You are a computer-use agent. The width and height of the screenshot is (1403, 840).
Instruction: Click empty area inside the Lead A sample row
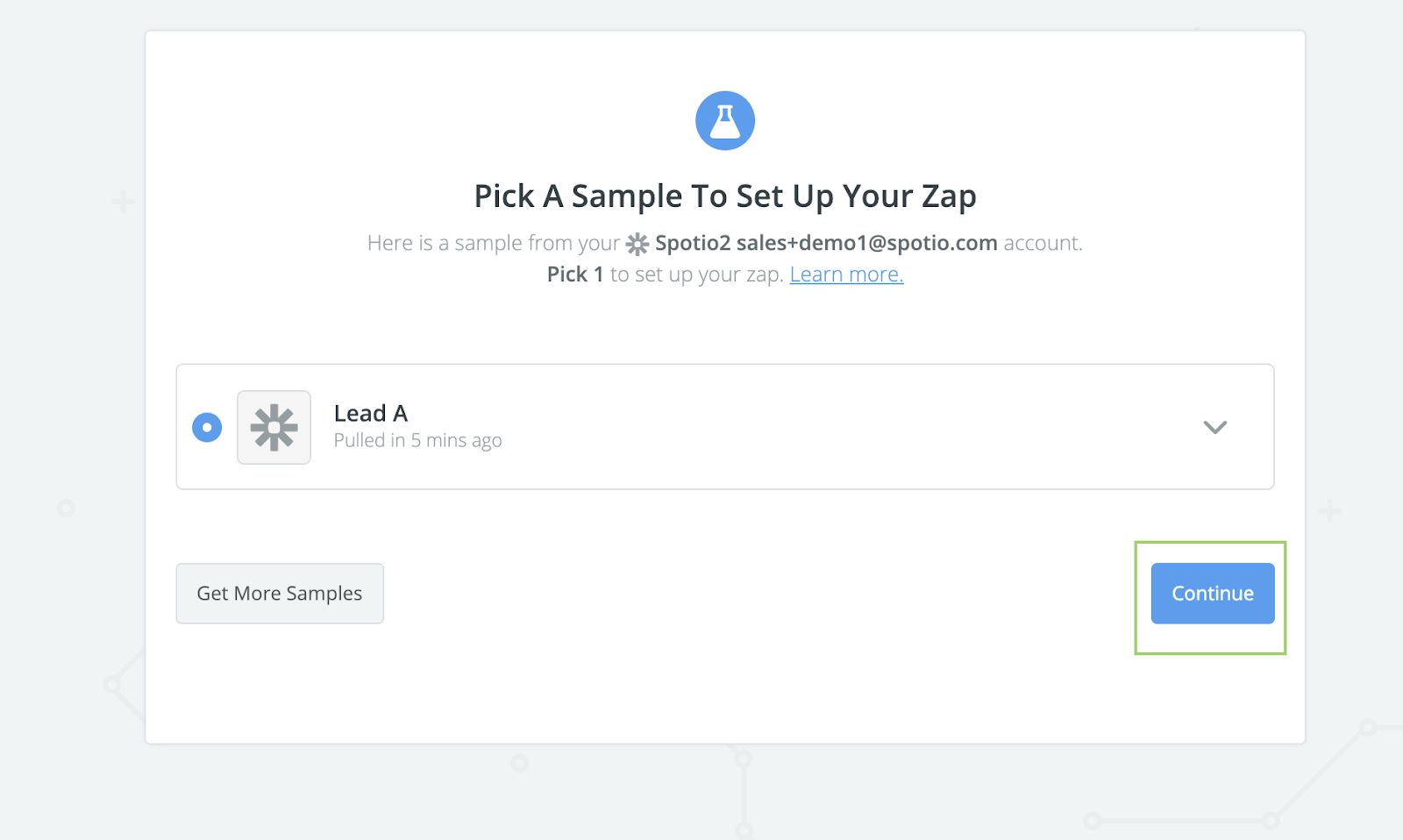click(x=789, y=427)
